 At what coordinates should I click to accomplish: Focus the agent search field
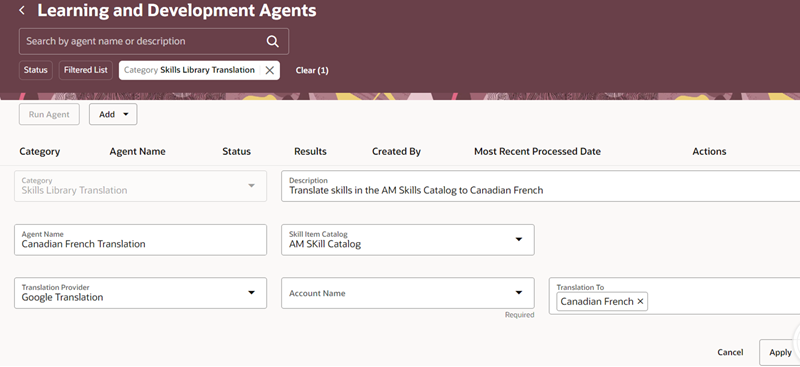[x=145, y=41]
